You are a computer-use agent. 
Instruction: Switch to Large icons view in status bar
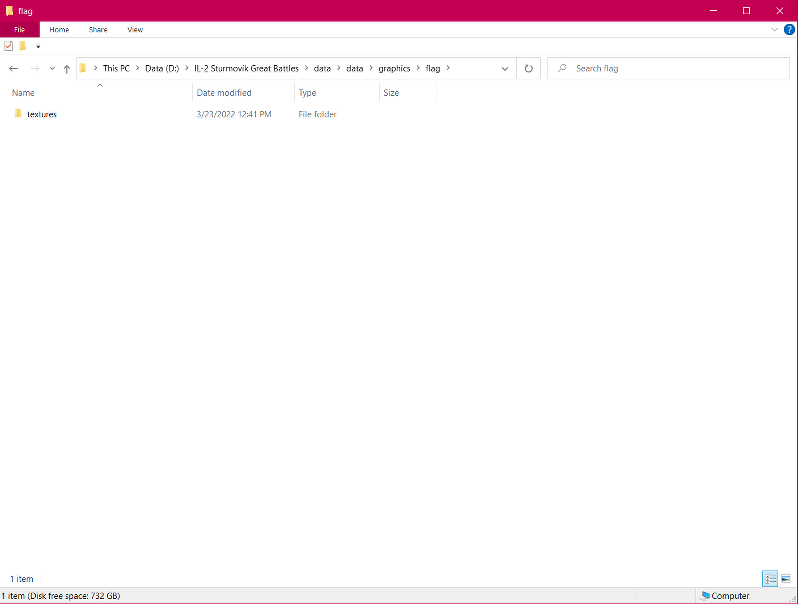[786, 579]
